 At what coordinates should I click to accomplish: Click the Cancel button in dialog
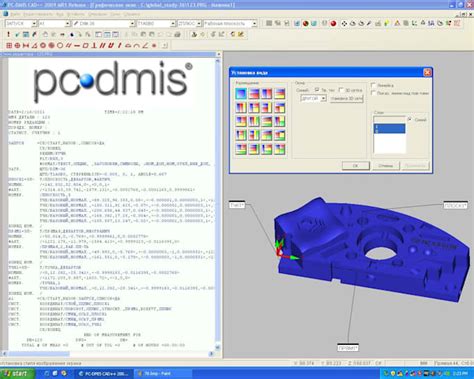pyautogui.click(x=386, y=166)
